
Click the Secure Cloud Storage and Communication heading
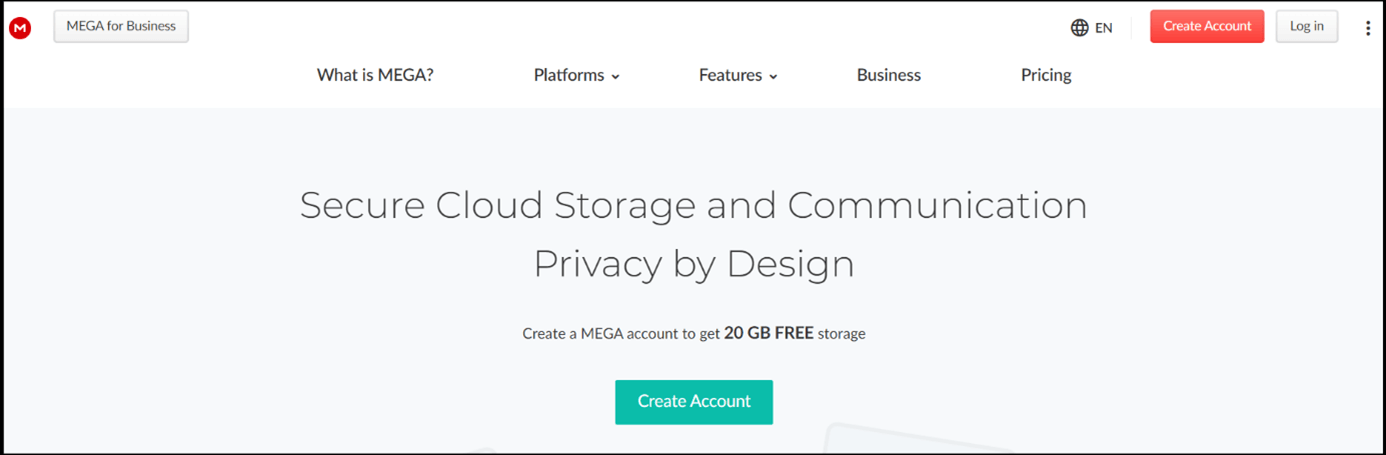693,205
